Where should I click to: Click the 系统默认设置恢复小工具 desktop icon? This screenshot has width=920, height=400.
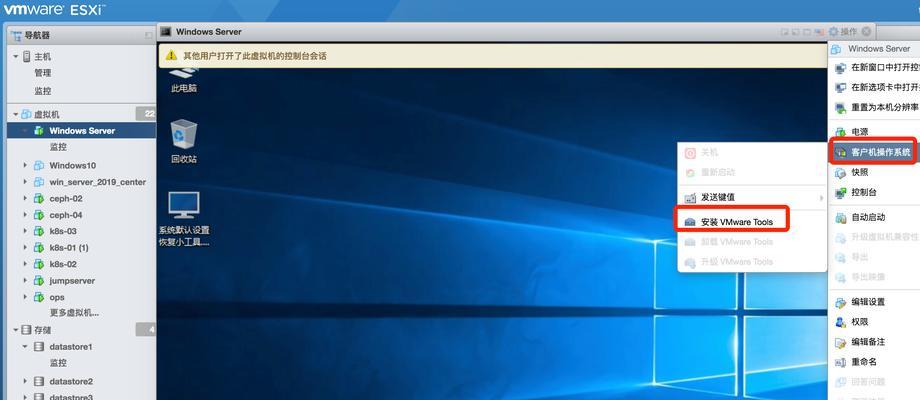click(x=184, y=218)
